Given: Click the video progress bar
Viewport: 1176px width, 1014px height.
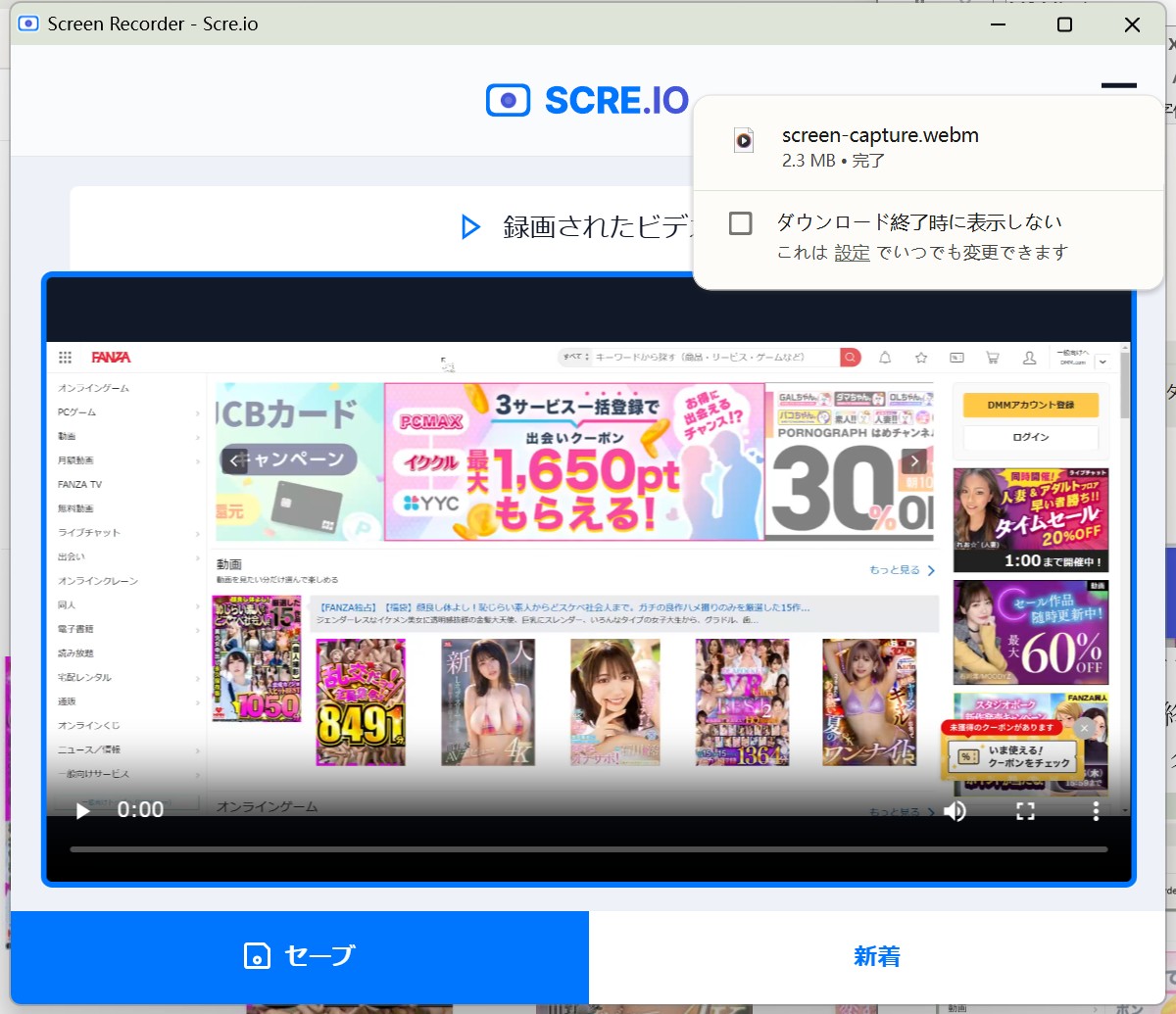Looking at the screenshot, I should point(589,849).
